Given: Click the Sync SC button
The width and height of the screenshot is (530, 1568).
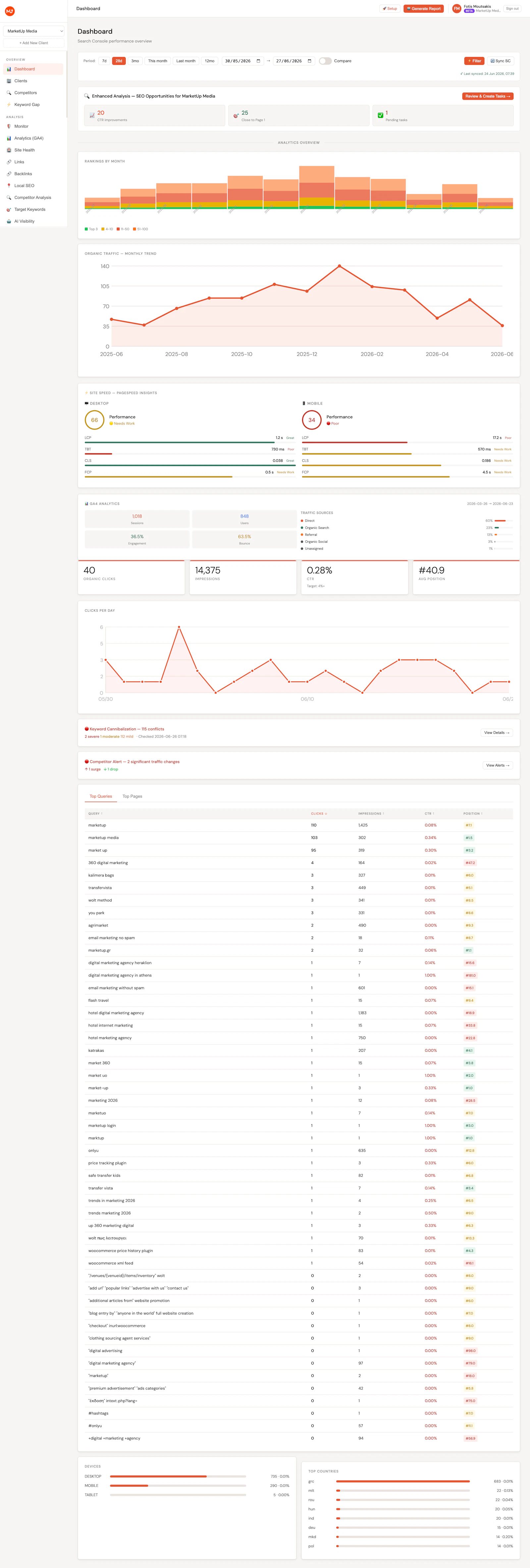Looking at the screenshot, I should (500, 61).
